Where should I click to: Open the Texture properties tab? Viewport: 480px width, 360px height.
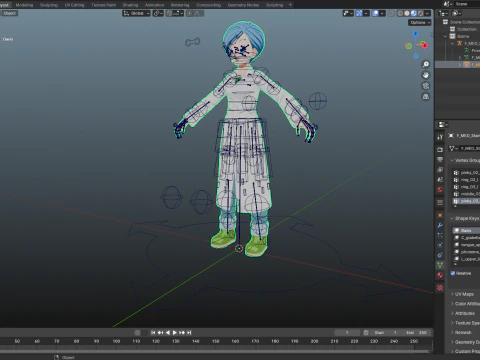pyautogui.click(x=440, y=287)
